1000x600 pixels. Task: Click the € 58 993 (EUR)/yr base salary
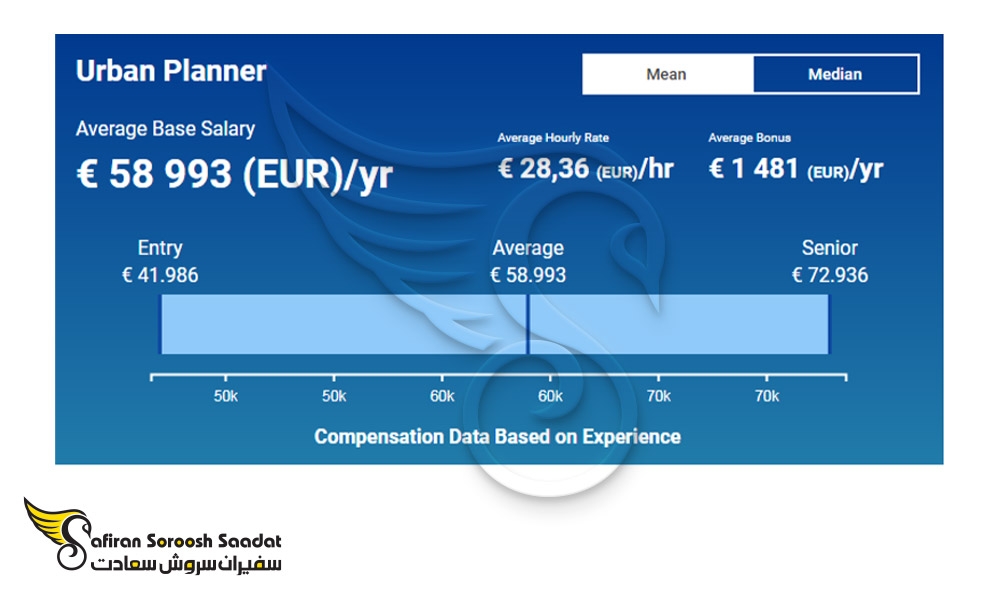tap(235, 174)
